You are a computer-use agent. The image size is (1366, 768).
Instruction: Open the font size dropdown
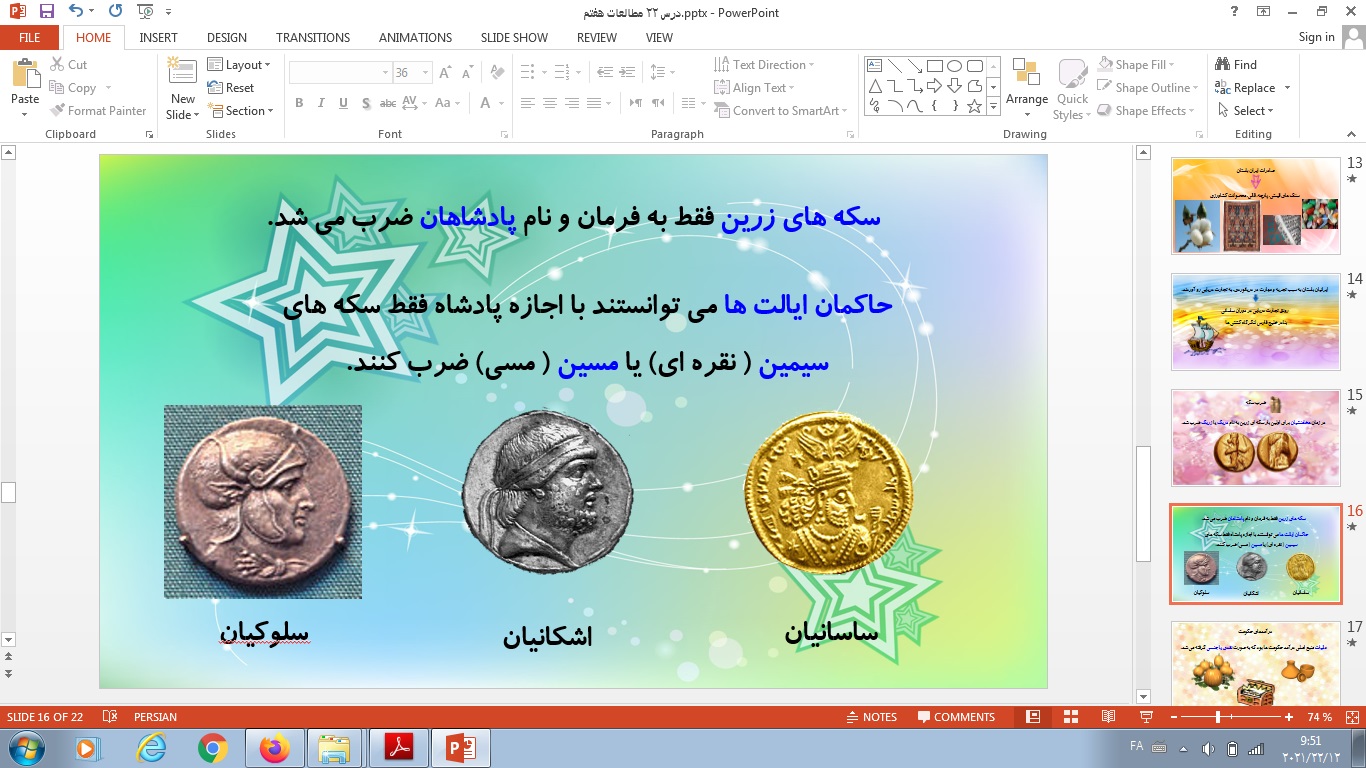click(424, 72)
